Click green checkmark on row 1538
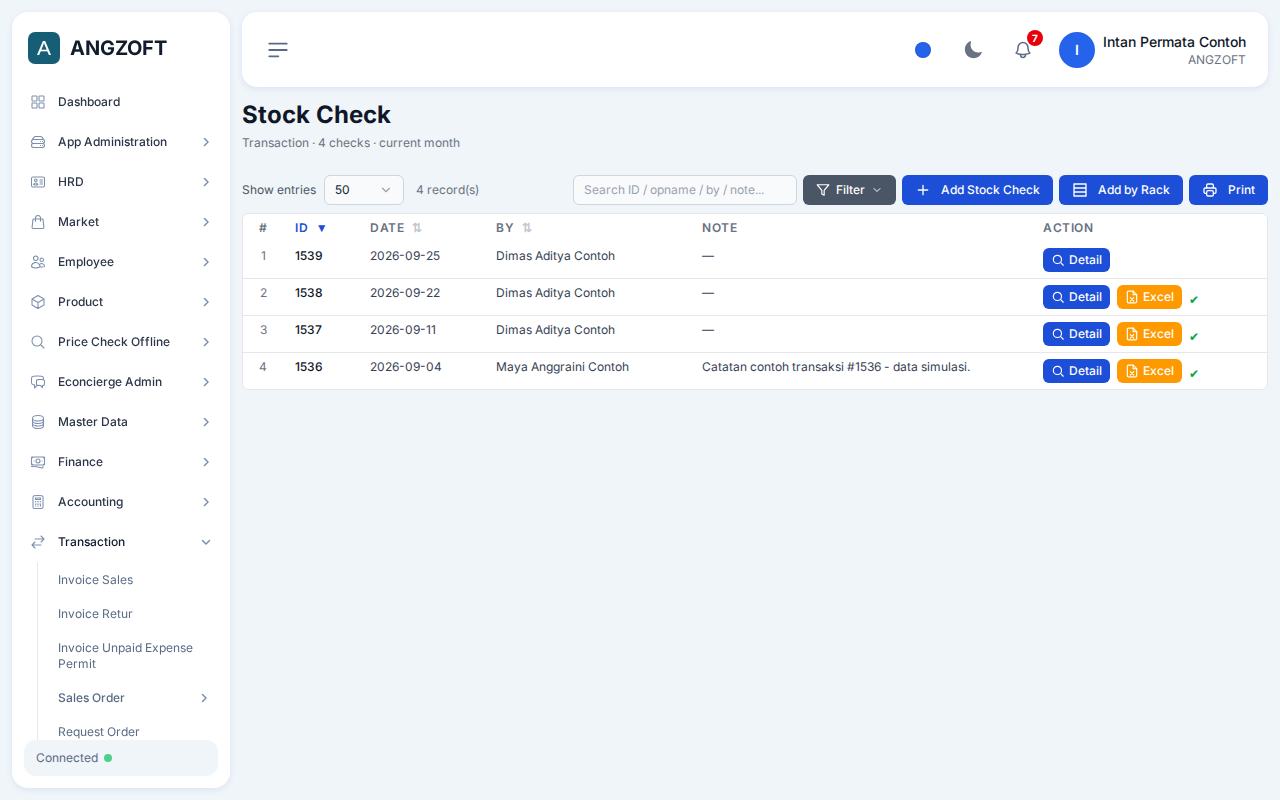The height and width of the screenshot is (800, 1280). pos(1194,299)
